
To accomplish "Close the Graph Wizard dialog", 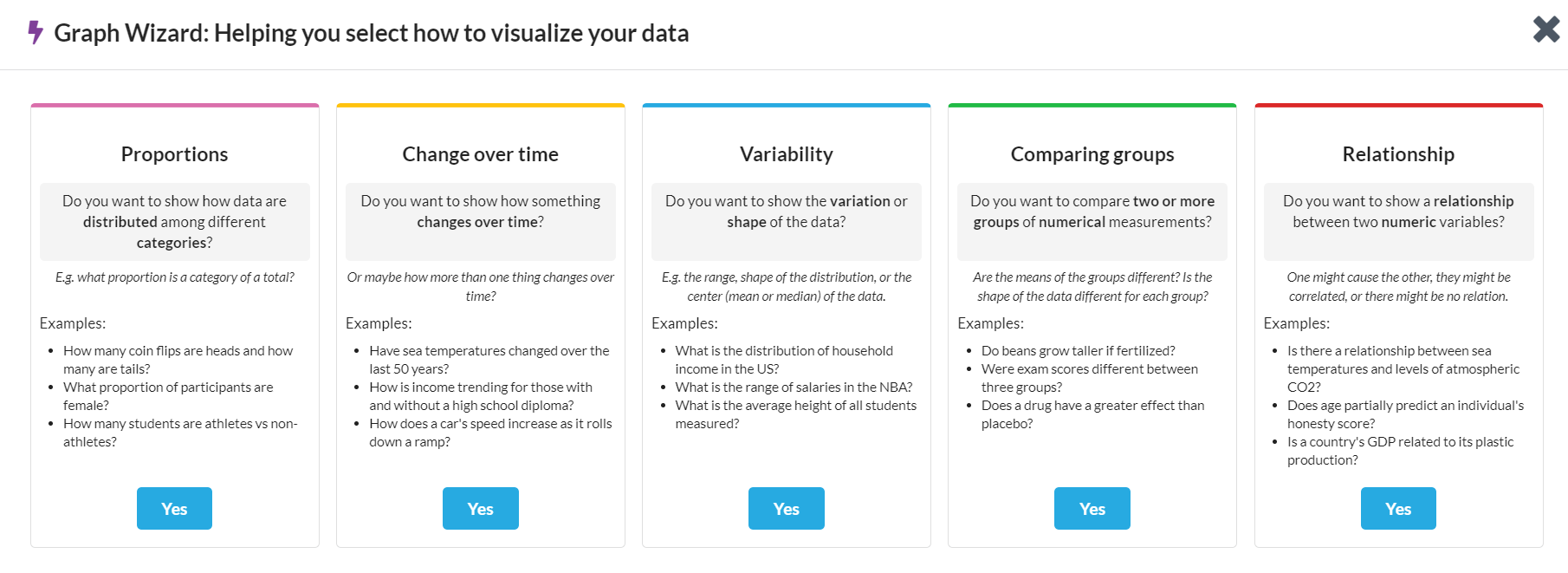I will pyautogui.click(x=1545, y=29).
